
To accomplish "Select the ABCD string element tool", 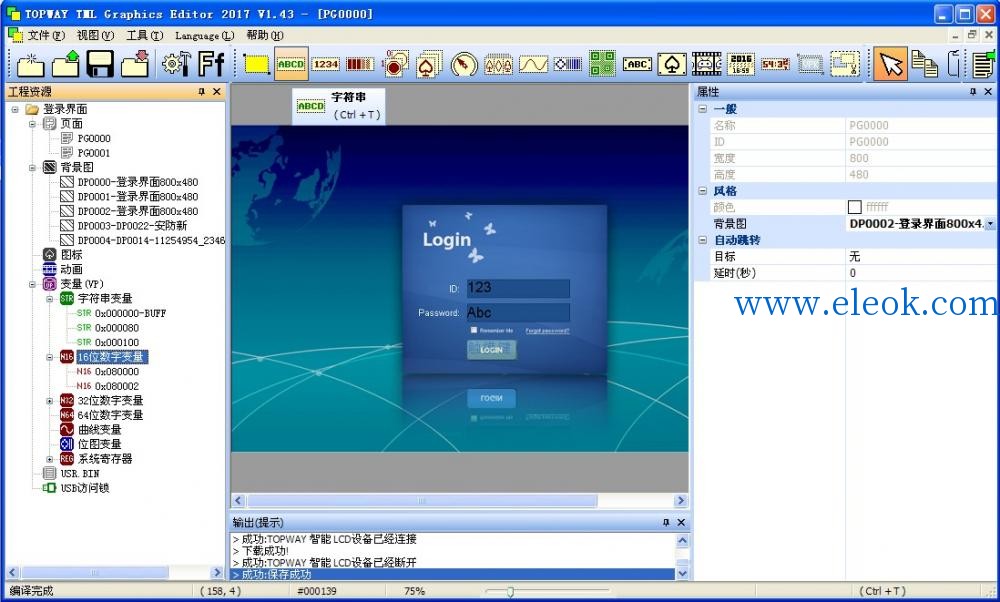I will pos(291,64).
